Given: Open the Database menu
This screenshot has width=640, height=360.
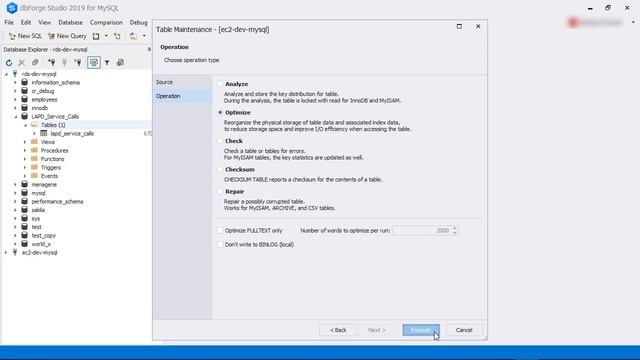Looking at the screenshot, I should tap(70, 22).
